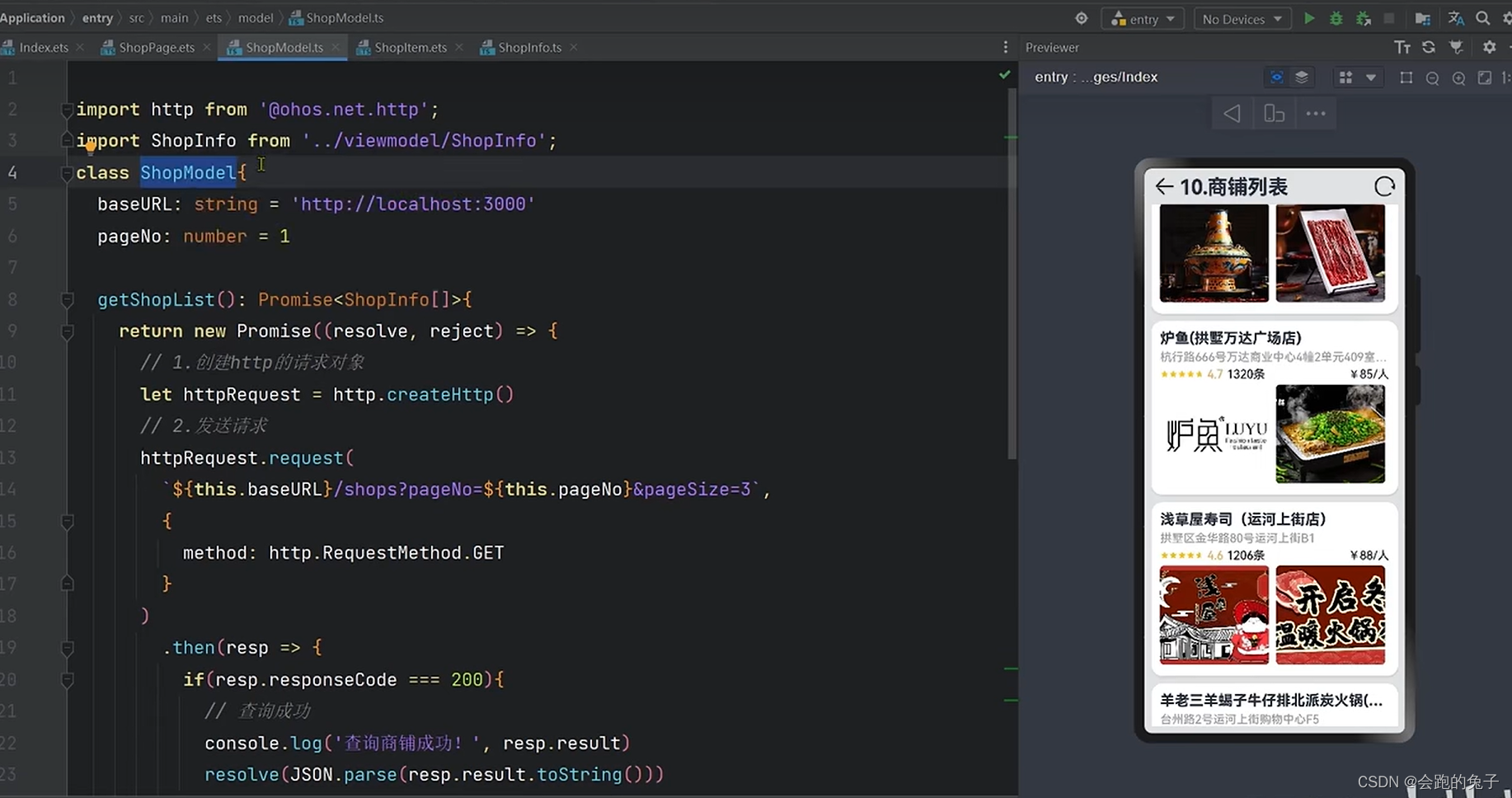
Task: Open the entry run configuration dropdown
Action: (x=1143, y=17)
